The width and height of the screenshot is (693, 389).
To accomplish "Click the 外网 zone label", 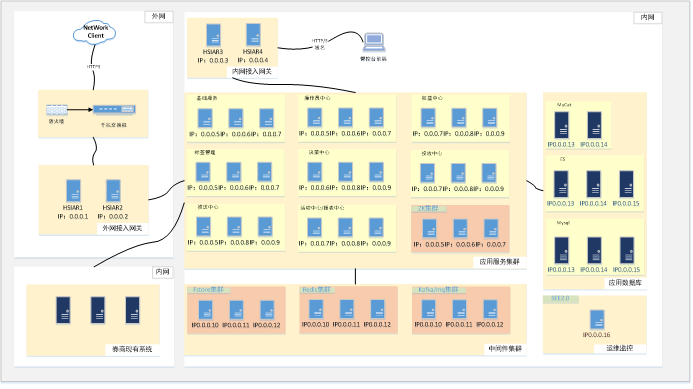I will 159,16.
